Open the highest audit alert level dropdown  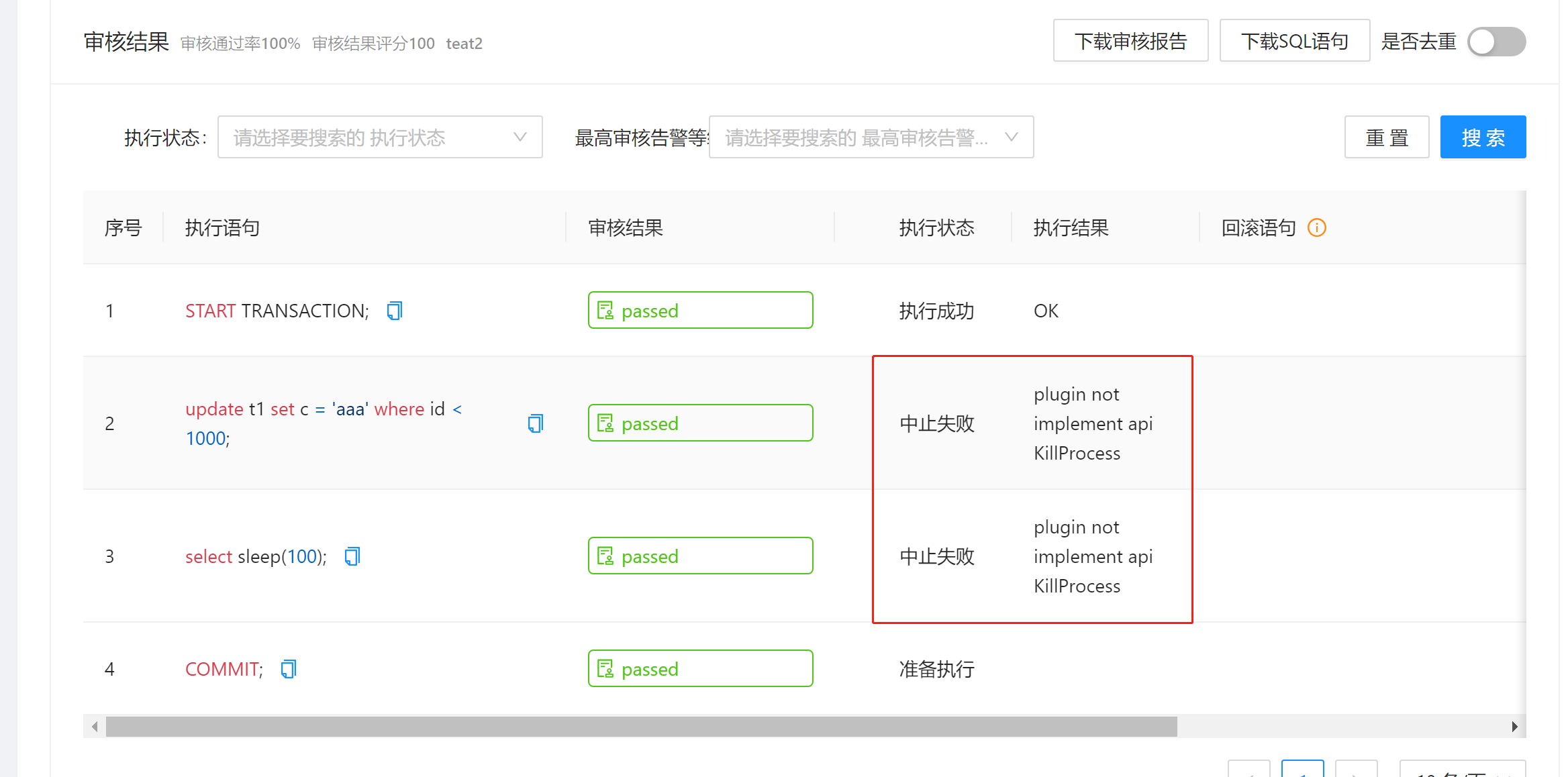coord(871,137)
